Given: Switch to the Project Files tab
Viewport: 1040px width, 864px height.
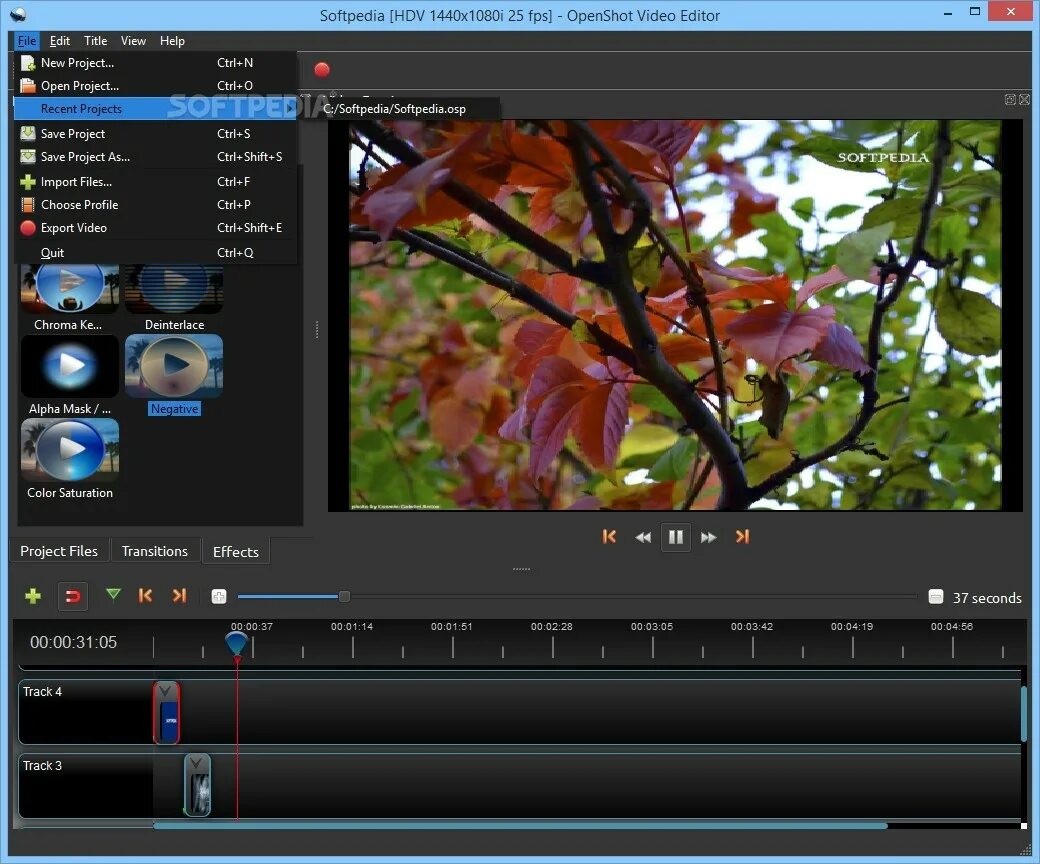Looking at the screenshot, I should [x=59, y=551].
